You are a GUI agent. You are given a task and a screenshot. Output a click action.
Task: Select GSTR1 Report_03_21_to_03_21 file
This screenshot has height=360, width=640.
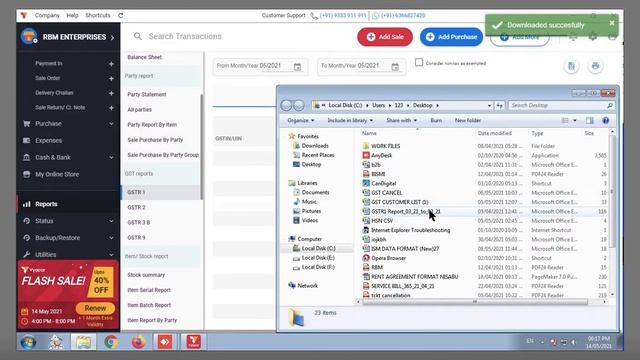point(406,211)
